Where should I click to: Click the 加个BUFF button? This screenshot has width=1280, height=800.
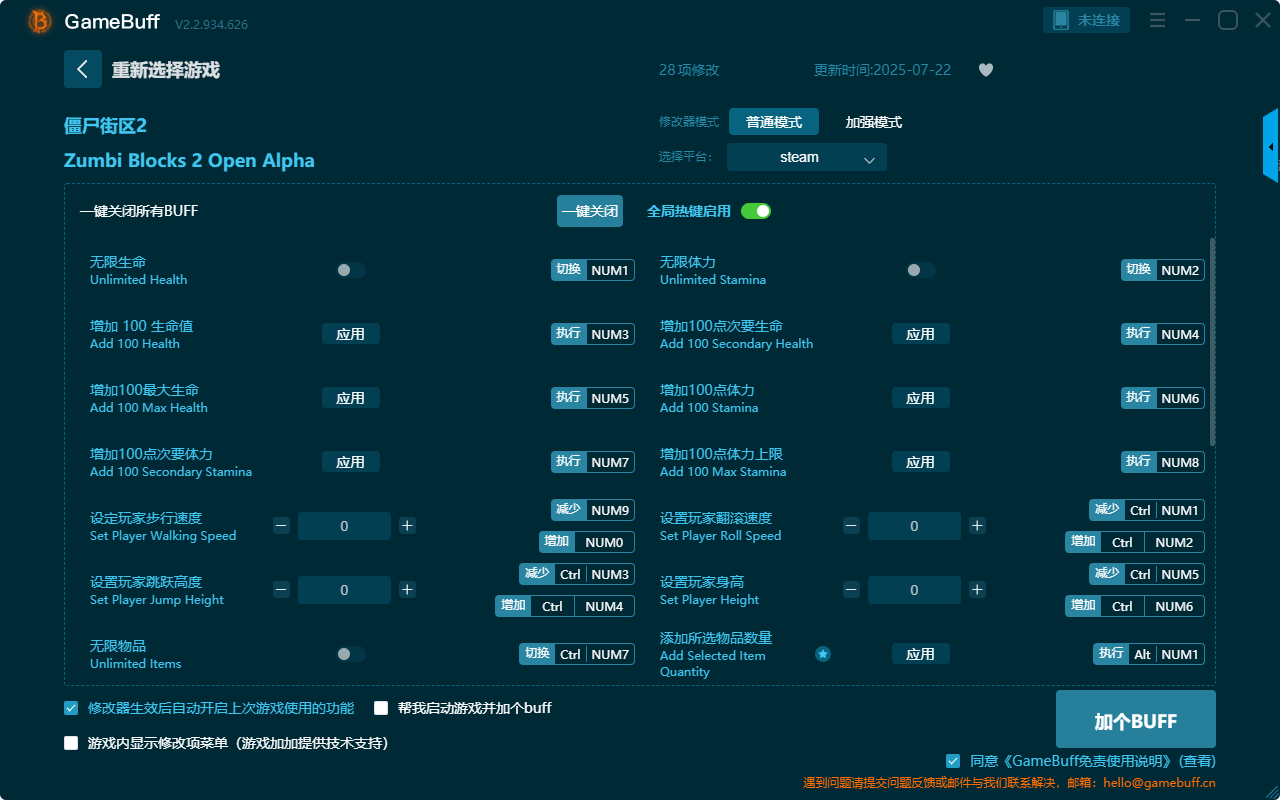(x=1136, y=719)
